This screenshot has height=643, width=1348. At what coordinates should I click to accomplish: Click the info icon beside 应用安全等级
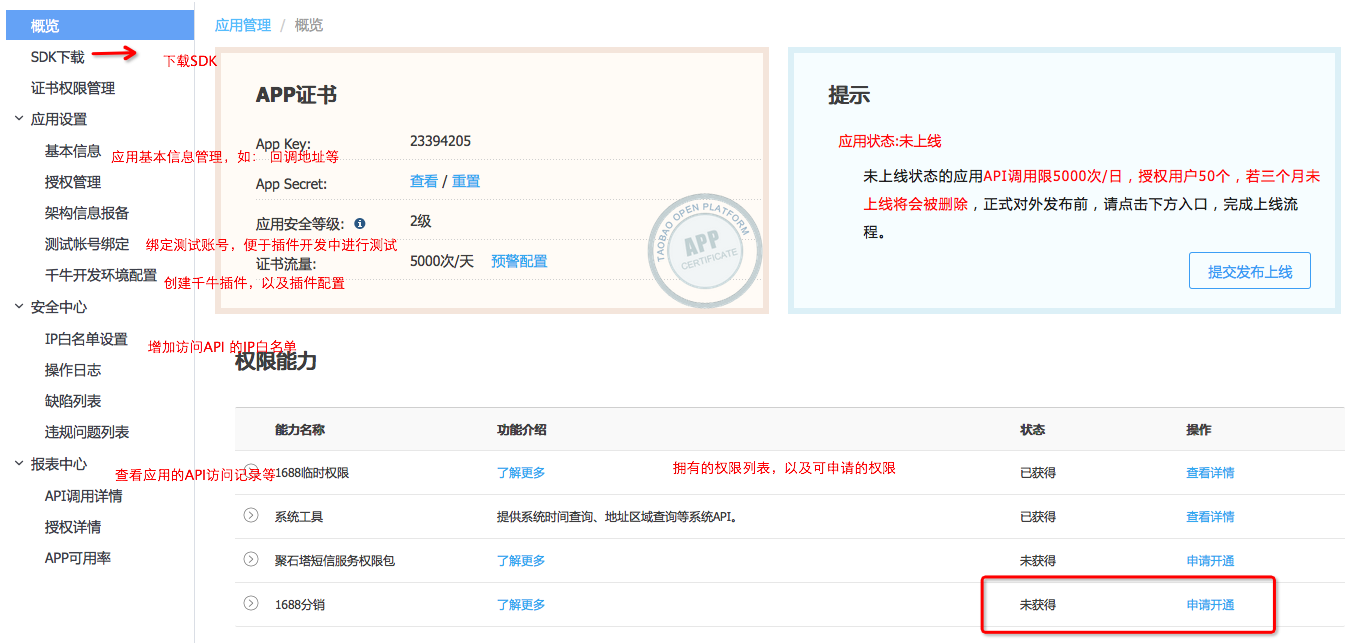click(359, 224)
